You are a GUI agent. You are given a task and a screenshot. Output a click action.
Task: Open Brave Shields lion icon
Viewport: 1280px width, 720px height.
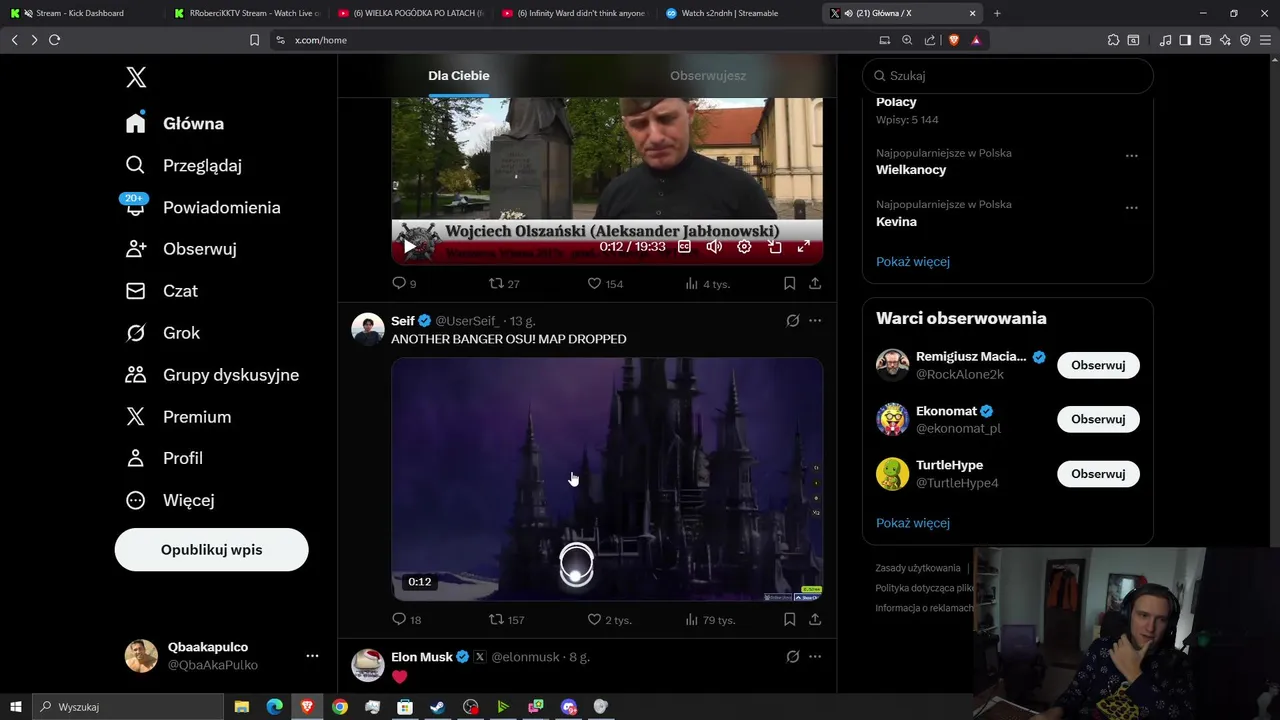(x=953, y=40)
